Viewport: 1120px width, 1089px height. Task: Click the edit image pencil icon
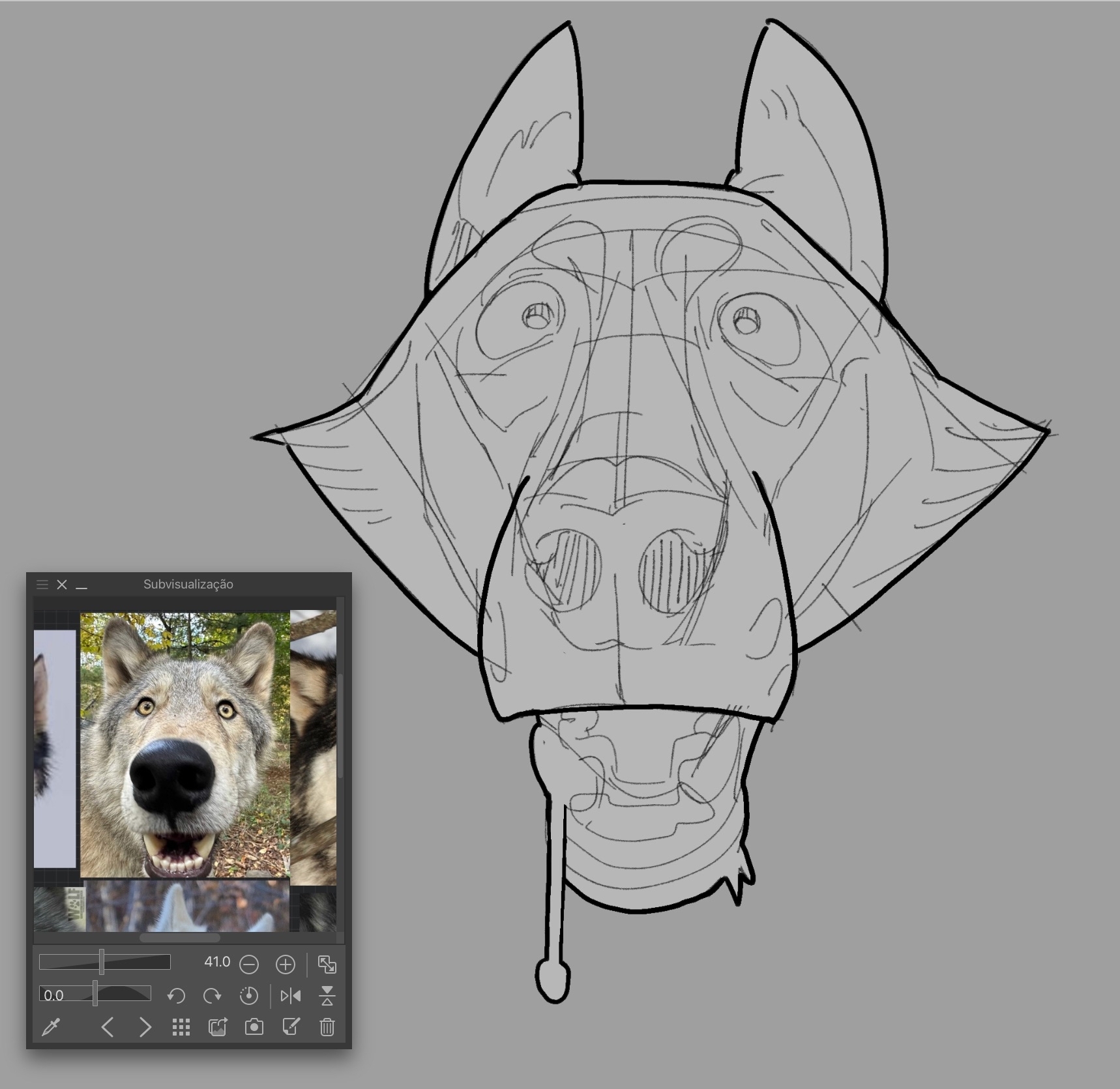291,1028
